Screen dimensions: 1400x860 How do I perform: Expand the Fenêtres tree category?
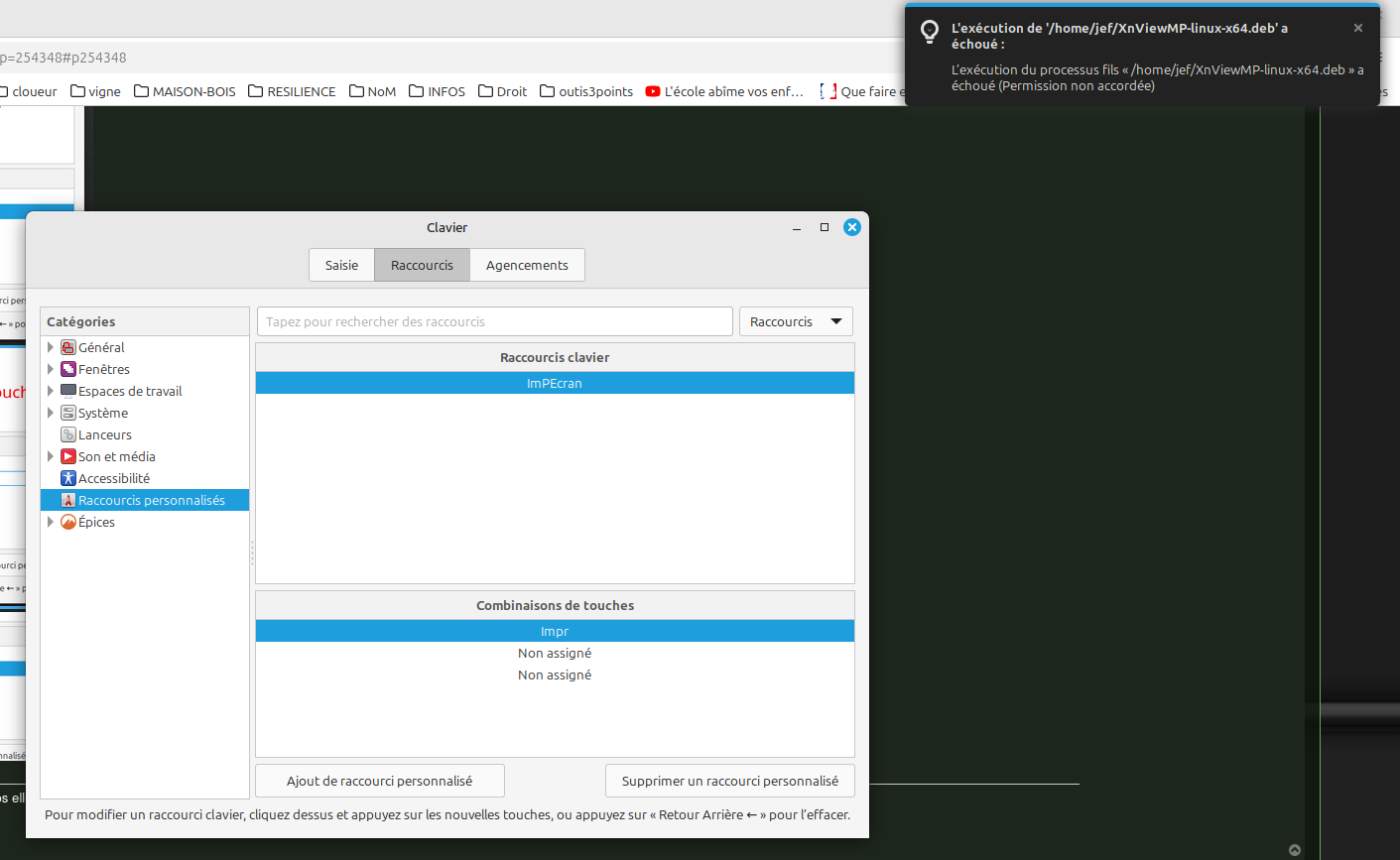(51, 369)
